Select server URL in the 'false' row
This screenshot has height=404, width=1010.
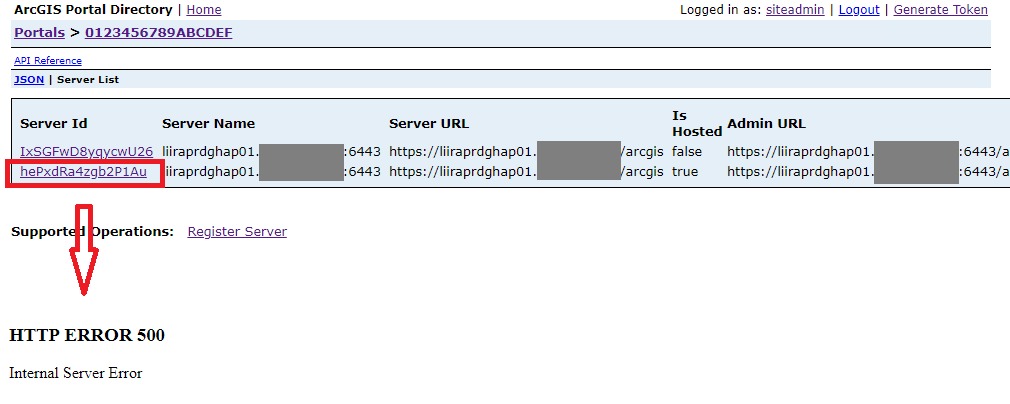[x=526, y=152]
